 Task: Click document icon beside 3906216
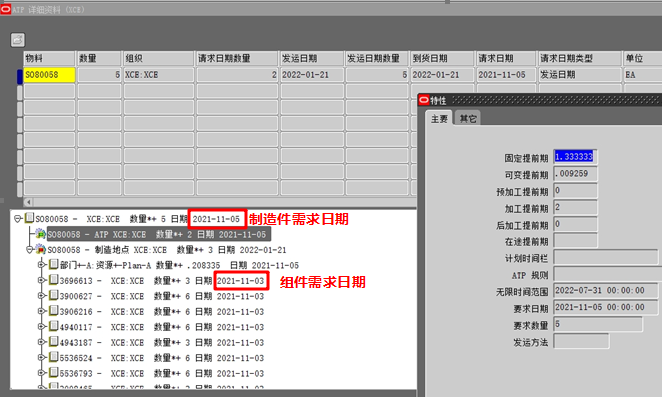(54, 311)
